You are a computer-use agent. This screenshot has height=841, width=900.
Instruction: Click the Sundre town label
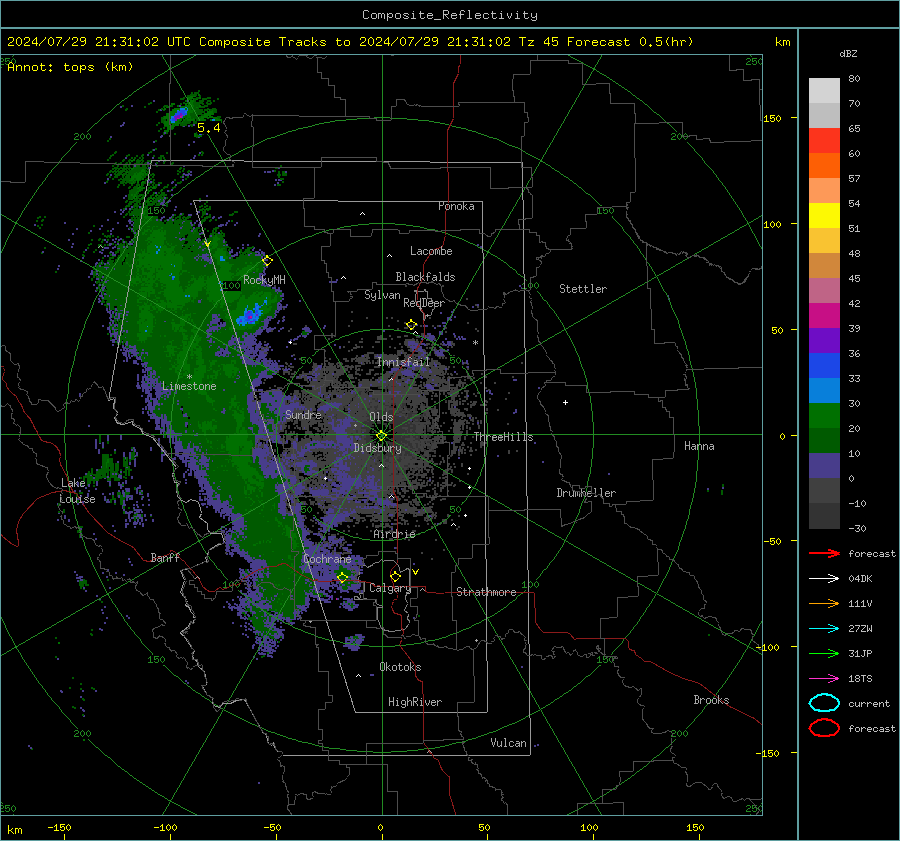point(303,414)
